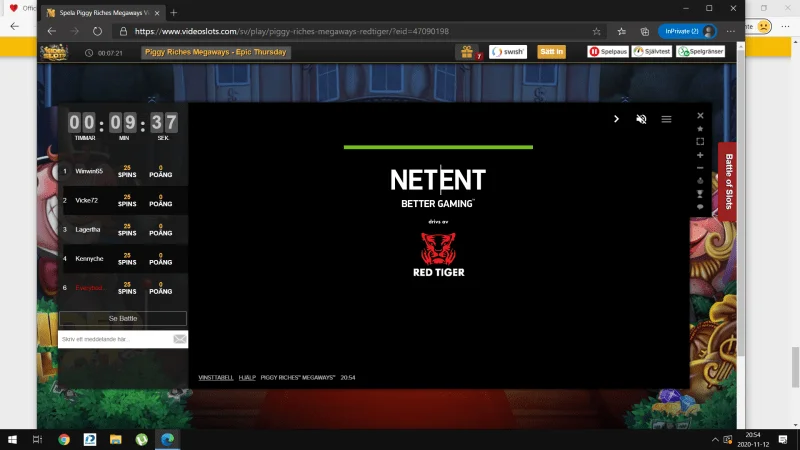
Task: Click the site lock icon in address bar
Action: 123,31
